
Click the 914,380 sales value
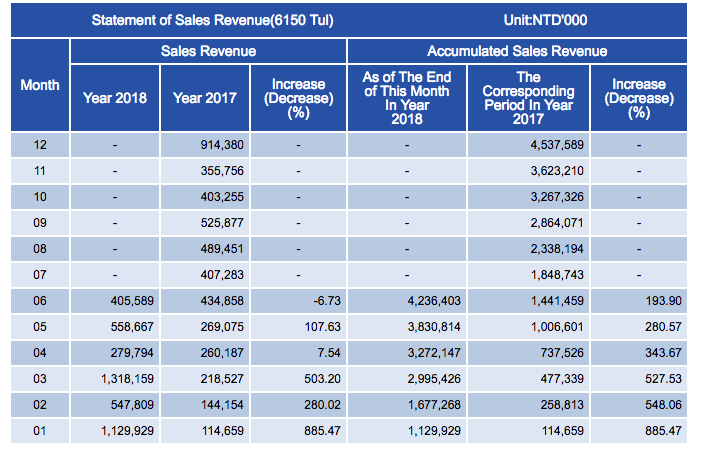point(222,145)
